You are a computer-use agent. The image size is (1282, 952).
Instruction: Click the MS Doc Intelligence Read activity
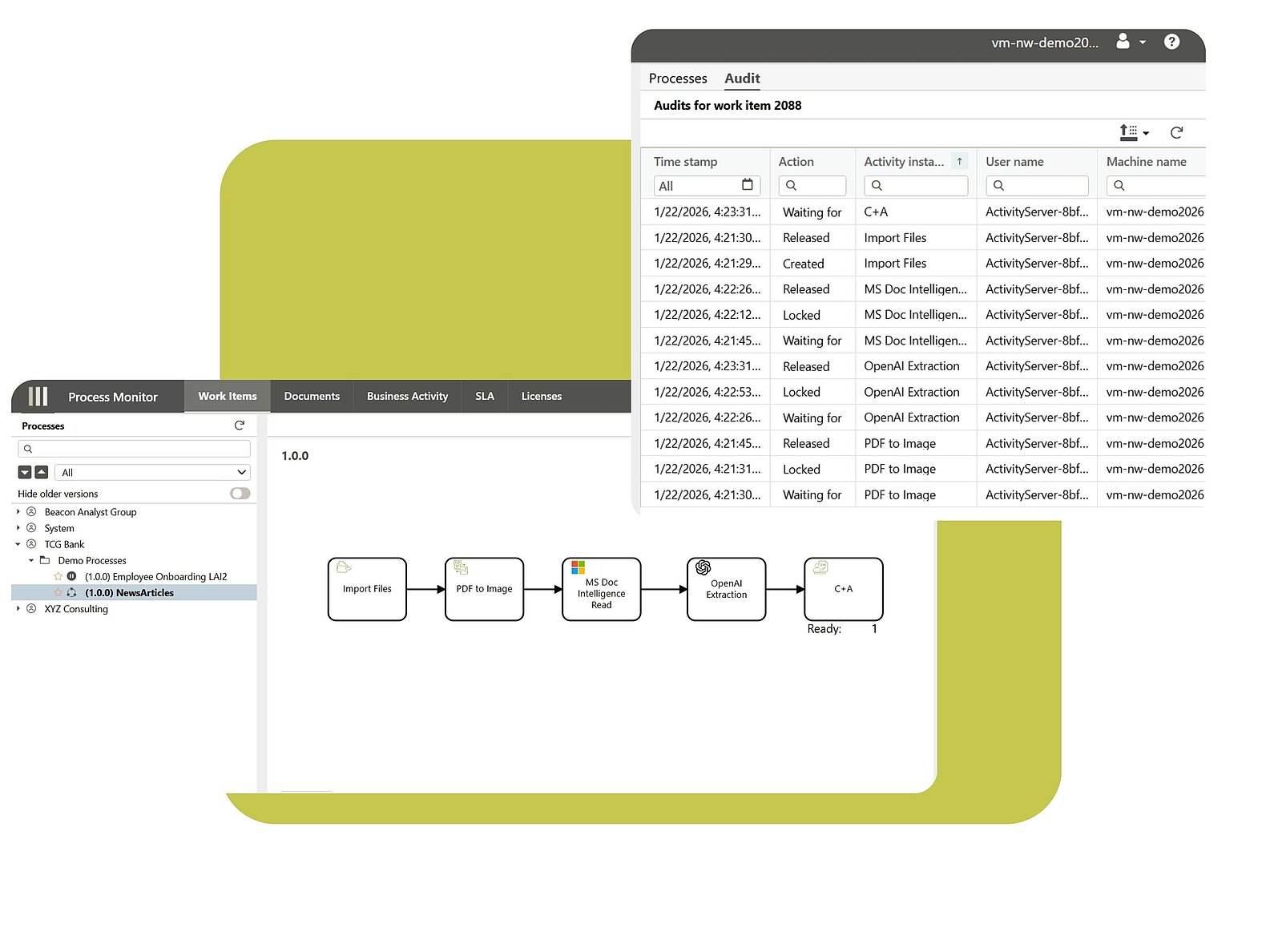click(601, 589)
